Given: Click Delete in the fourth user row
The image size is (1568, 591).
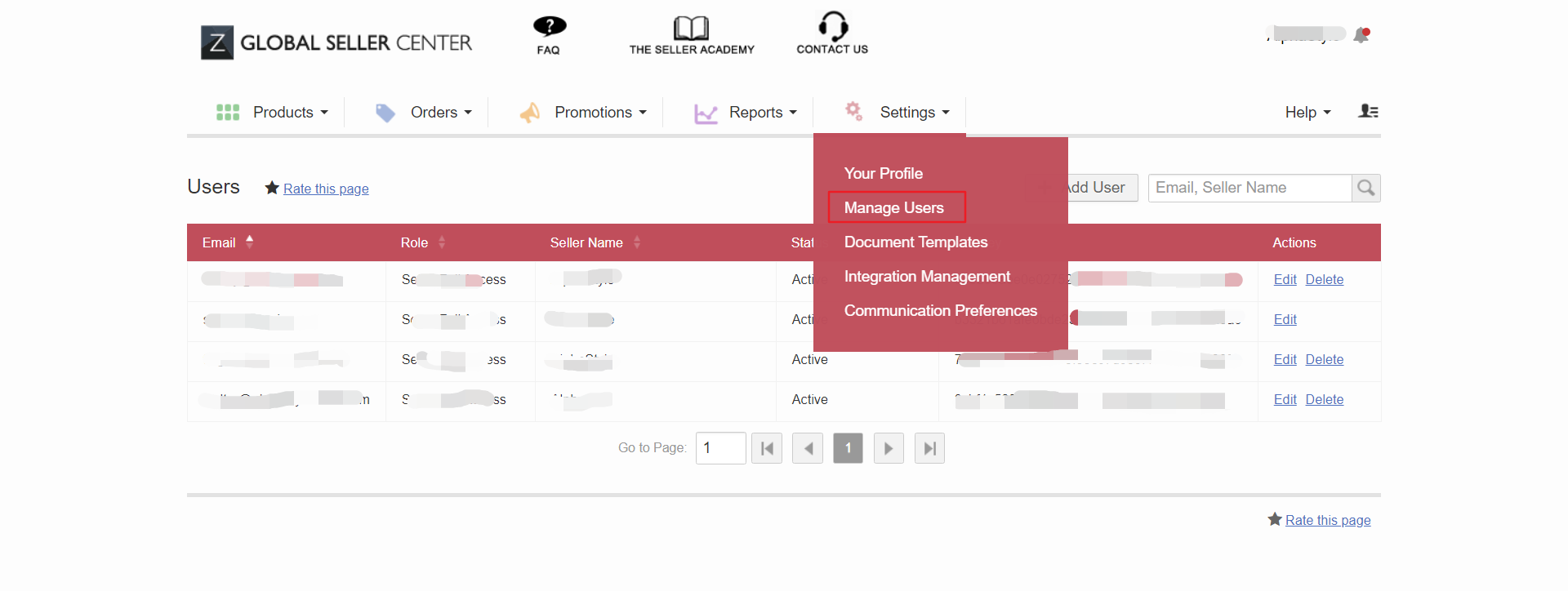Looking at the screenshot, I should coord(1325,399).
